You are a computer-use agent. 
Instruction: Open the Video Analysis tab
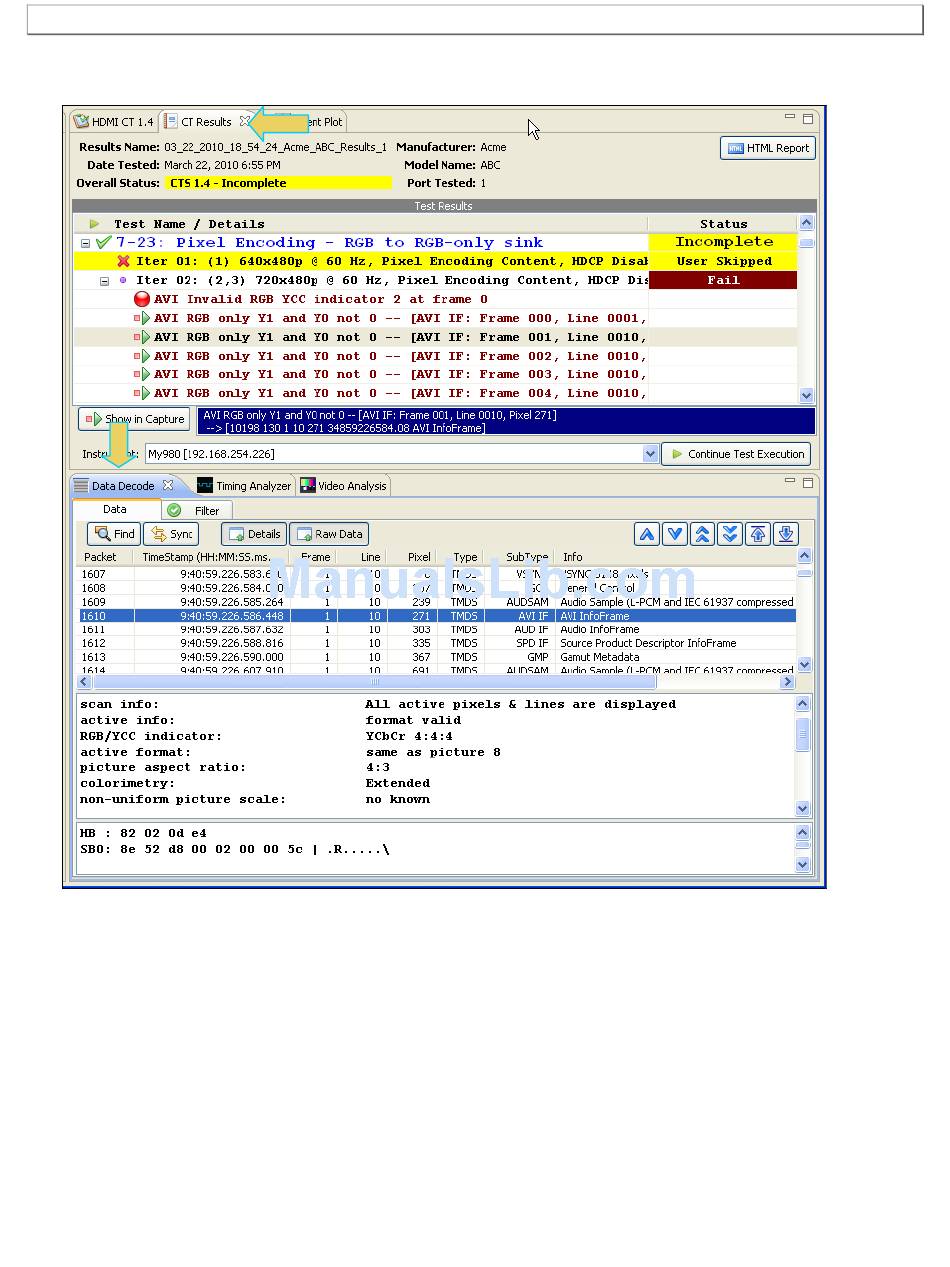343,486
